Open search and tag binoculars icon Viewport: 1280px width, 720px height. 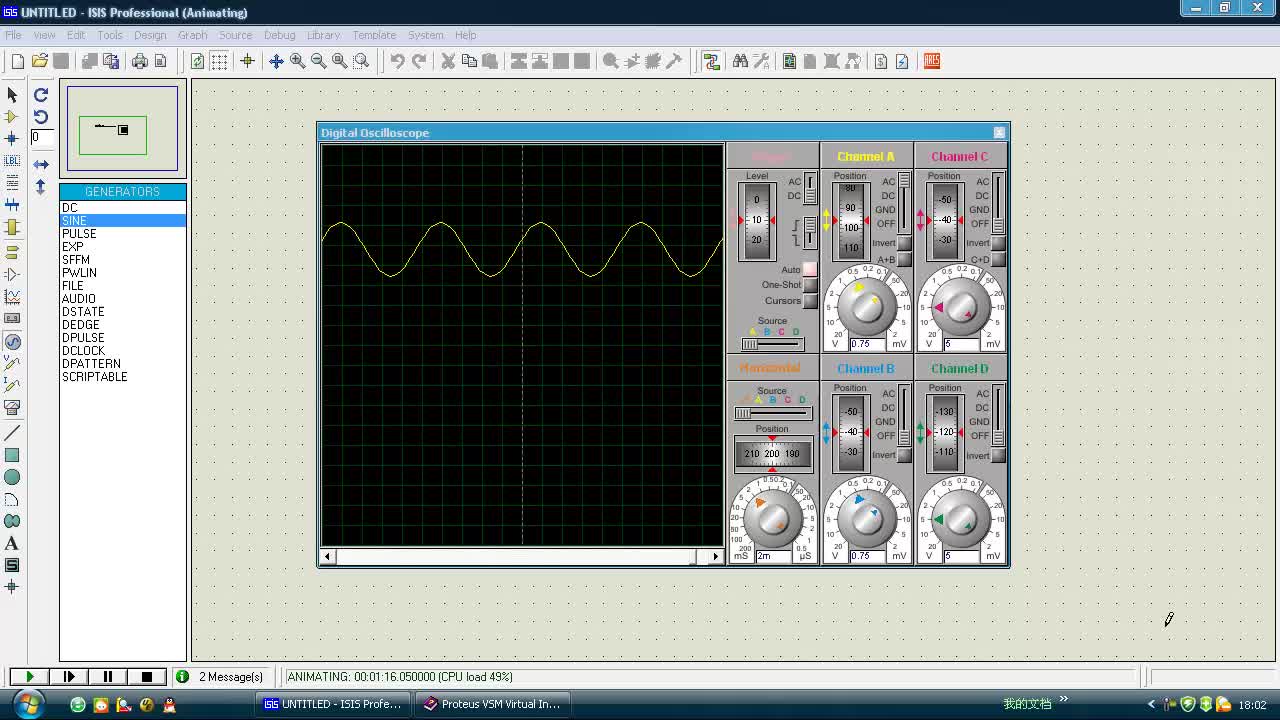coord(740,61)
